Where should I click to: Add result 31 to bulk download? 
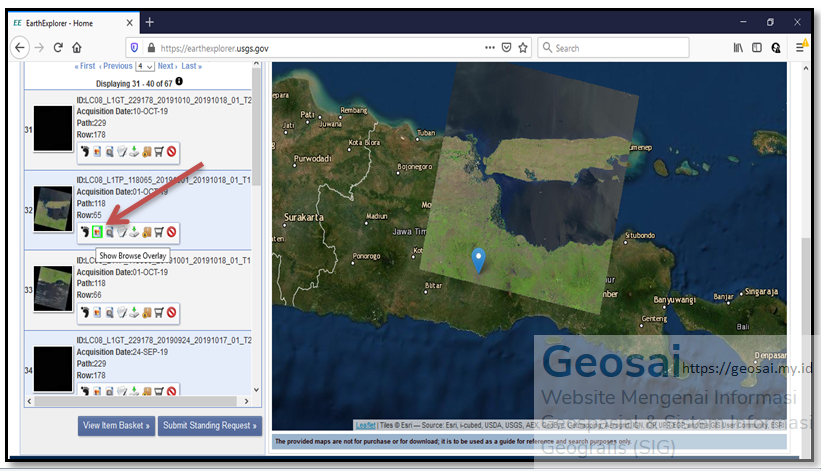[147, 152]
